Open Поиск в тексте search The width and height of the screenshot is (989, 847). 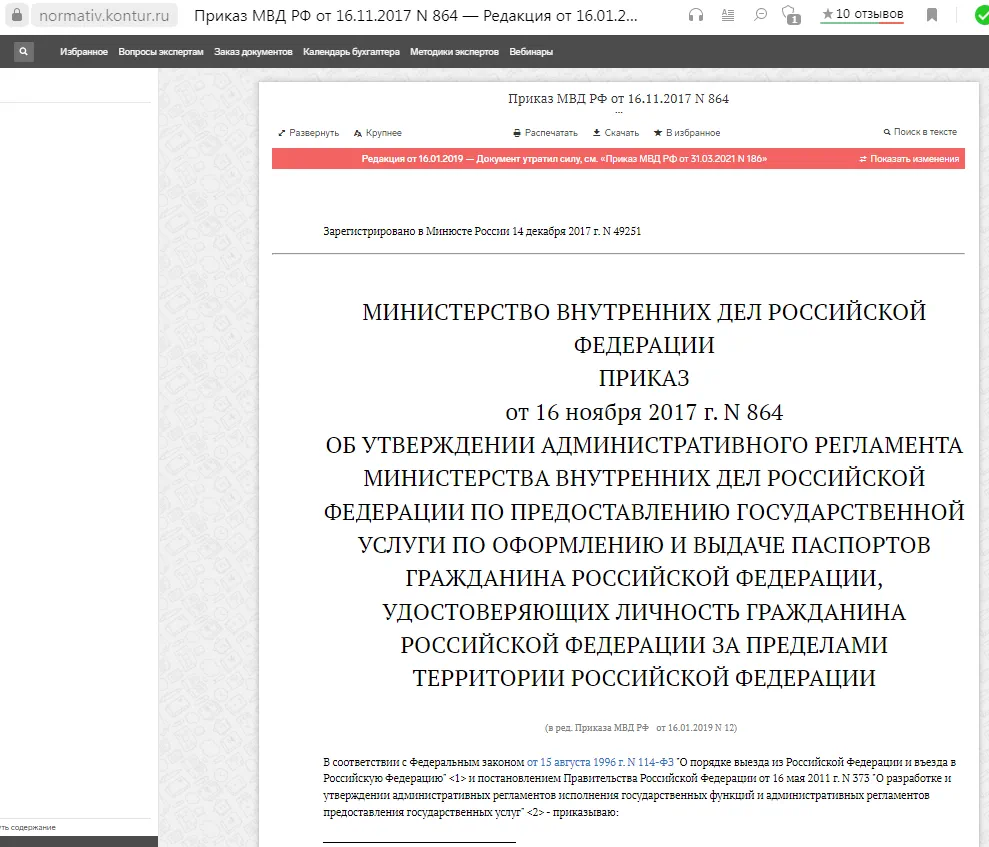coord(920,132)
